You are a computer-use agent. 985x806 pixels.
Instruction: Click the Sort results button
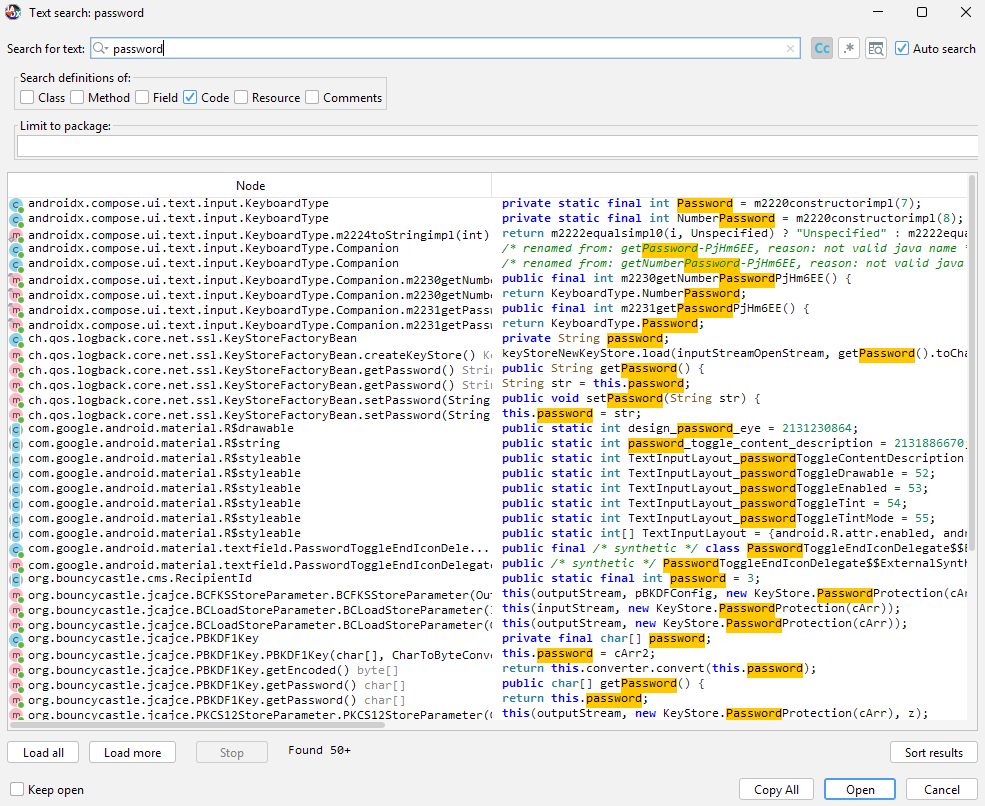coord(933,752)
